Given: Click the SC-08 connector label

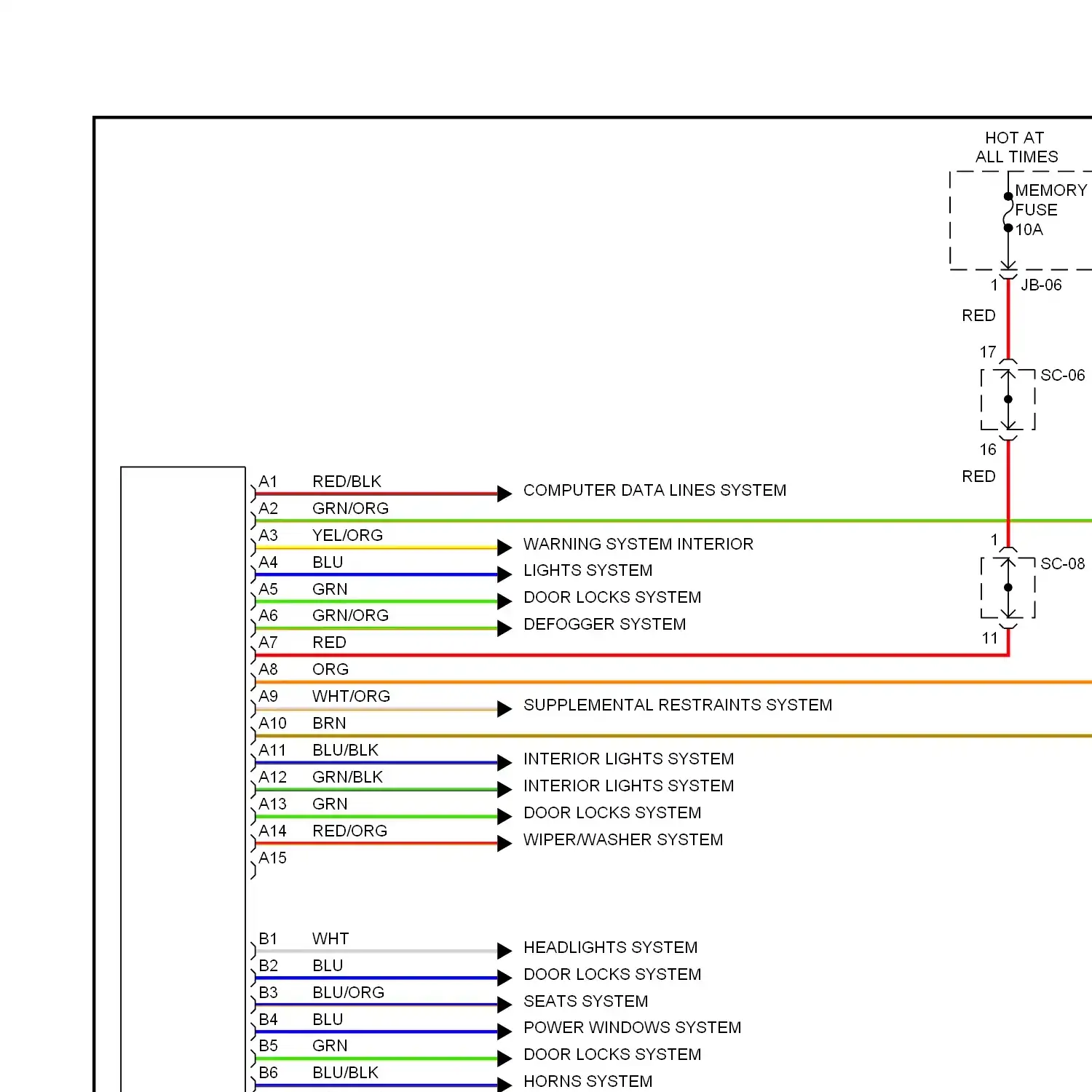Looking at the screenshot, I should click(x=1062, y=563).
